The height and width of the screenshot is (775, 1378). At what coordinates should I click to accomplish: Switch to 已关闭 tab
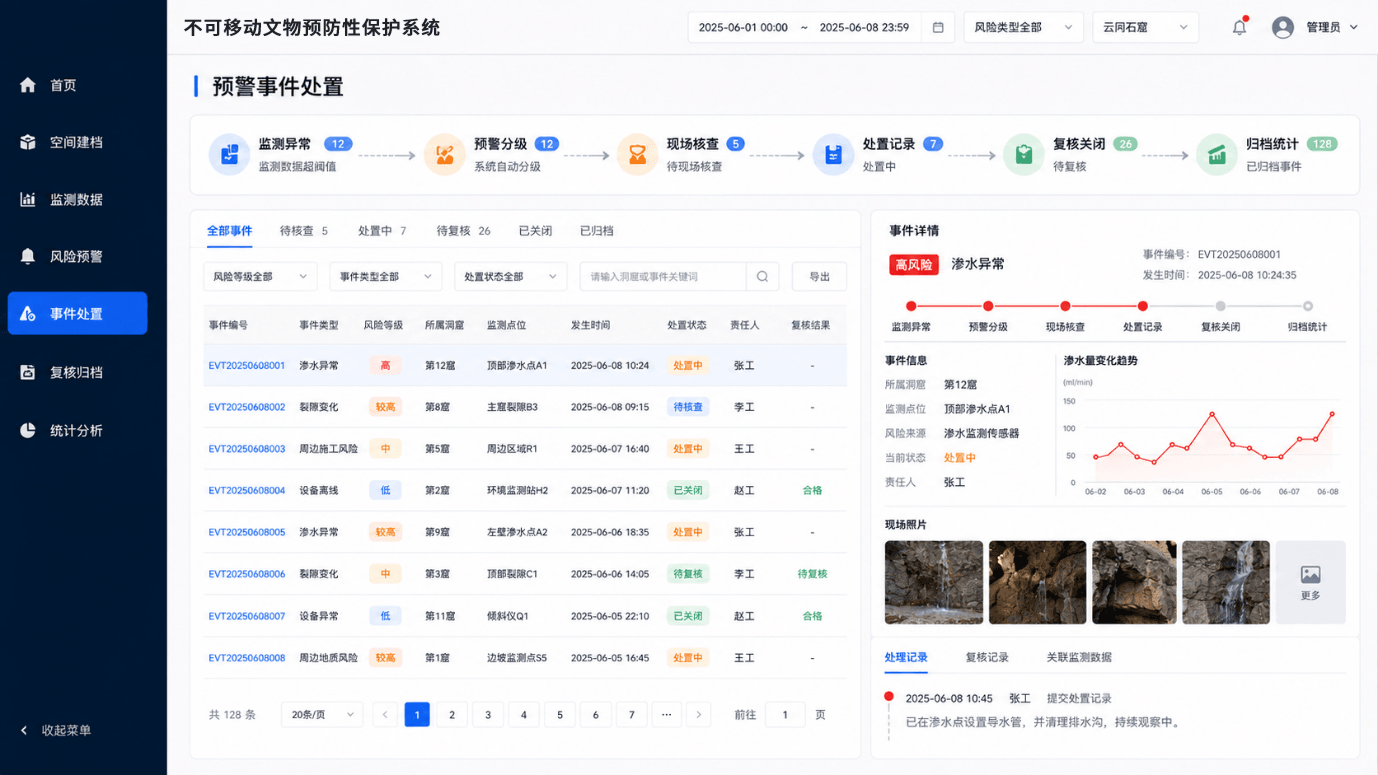click(x=535, y=231)
